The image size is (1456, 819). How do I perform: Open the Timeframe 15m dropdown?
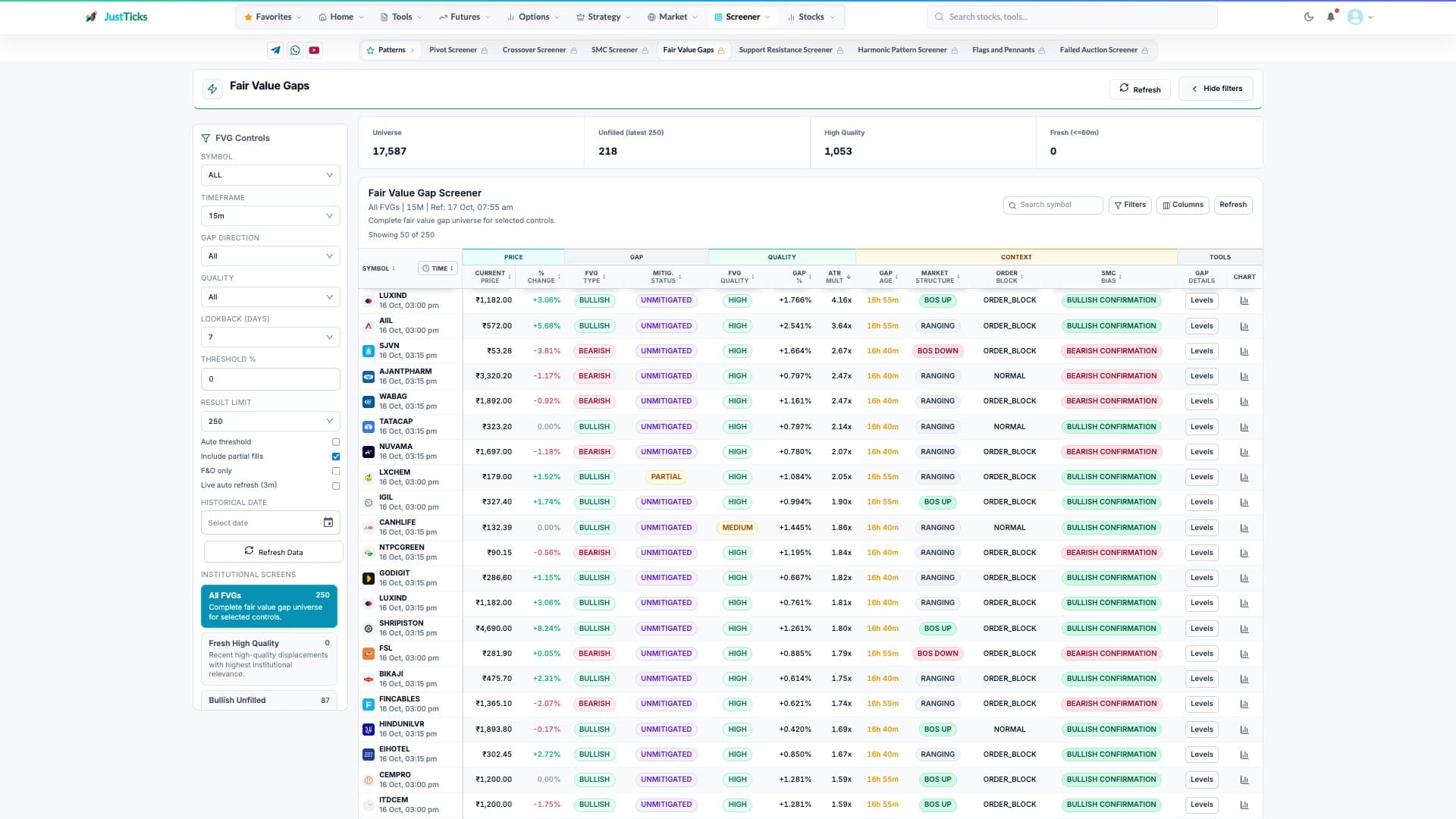pos(270,216)
